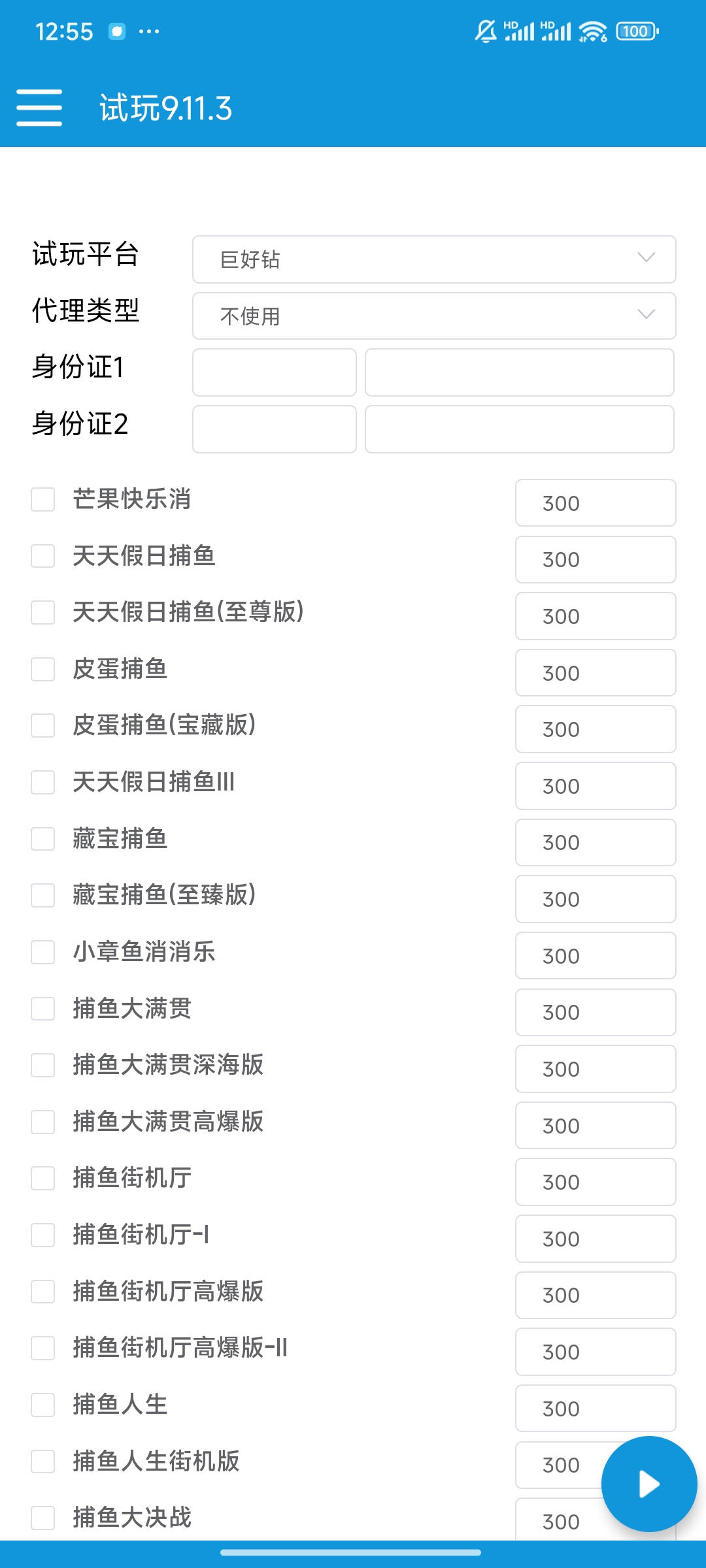Tap the 捕鱼人生 game label

click(x=120, y=1405)
